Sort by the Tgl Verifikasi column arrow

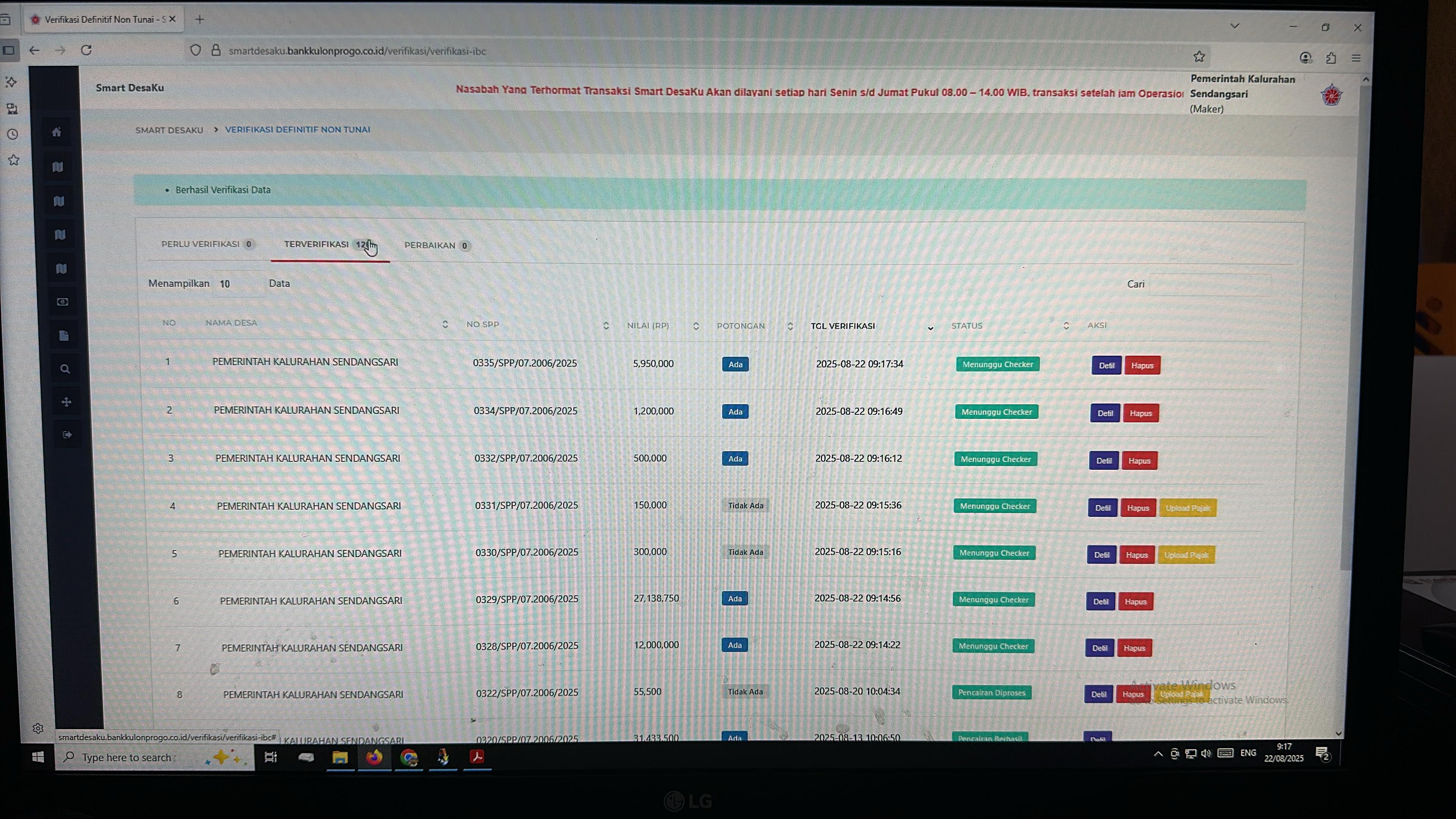tap(930, 328)
